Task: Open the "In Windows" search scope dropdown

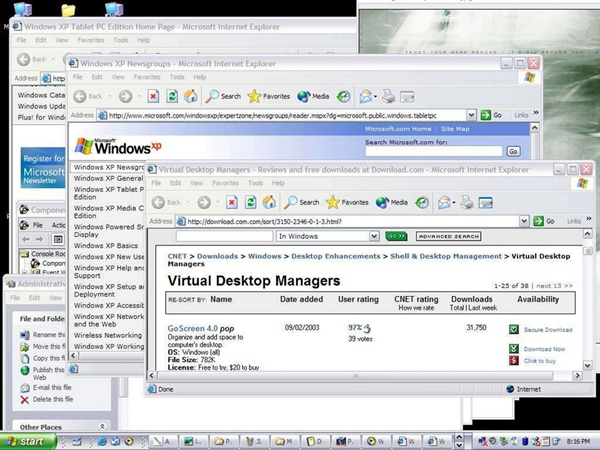Action: click(374, 237)
